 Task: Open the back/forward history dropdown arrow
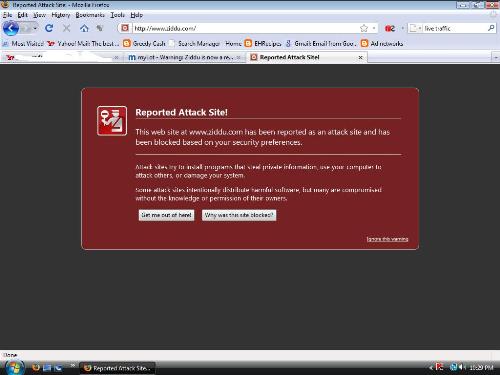tap(35, 29)
